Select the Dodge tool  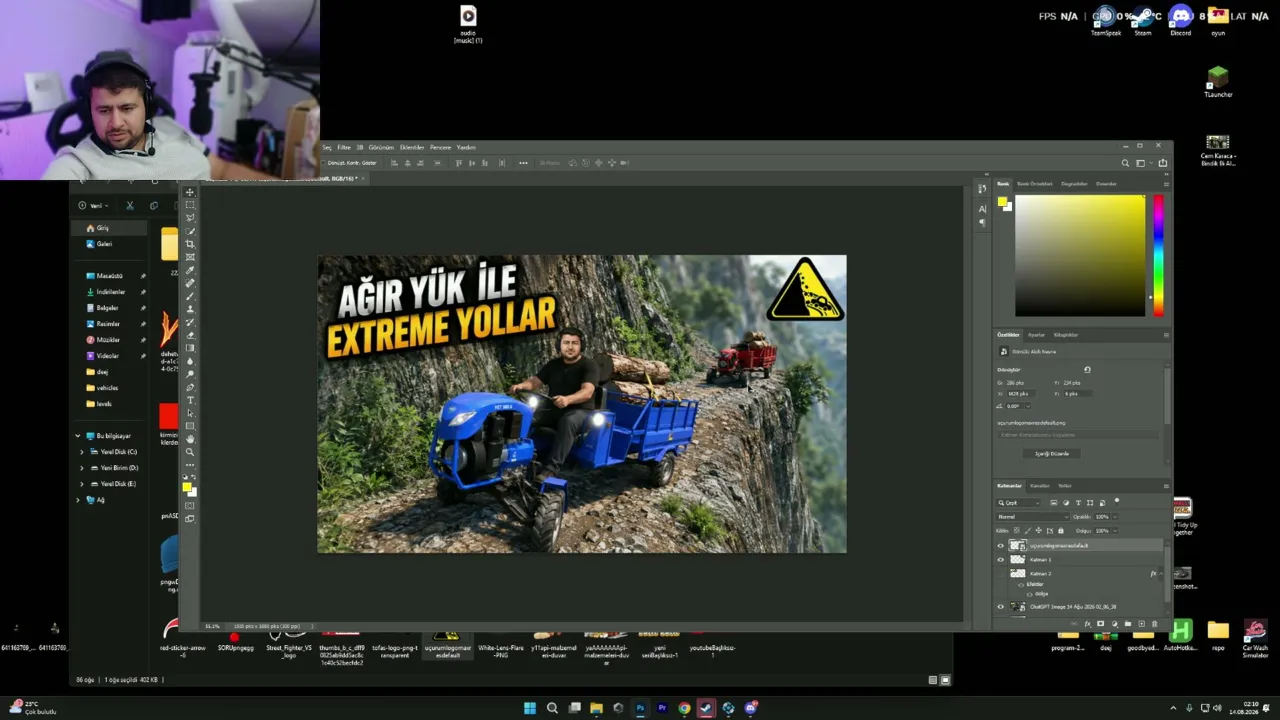(190, 374)
